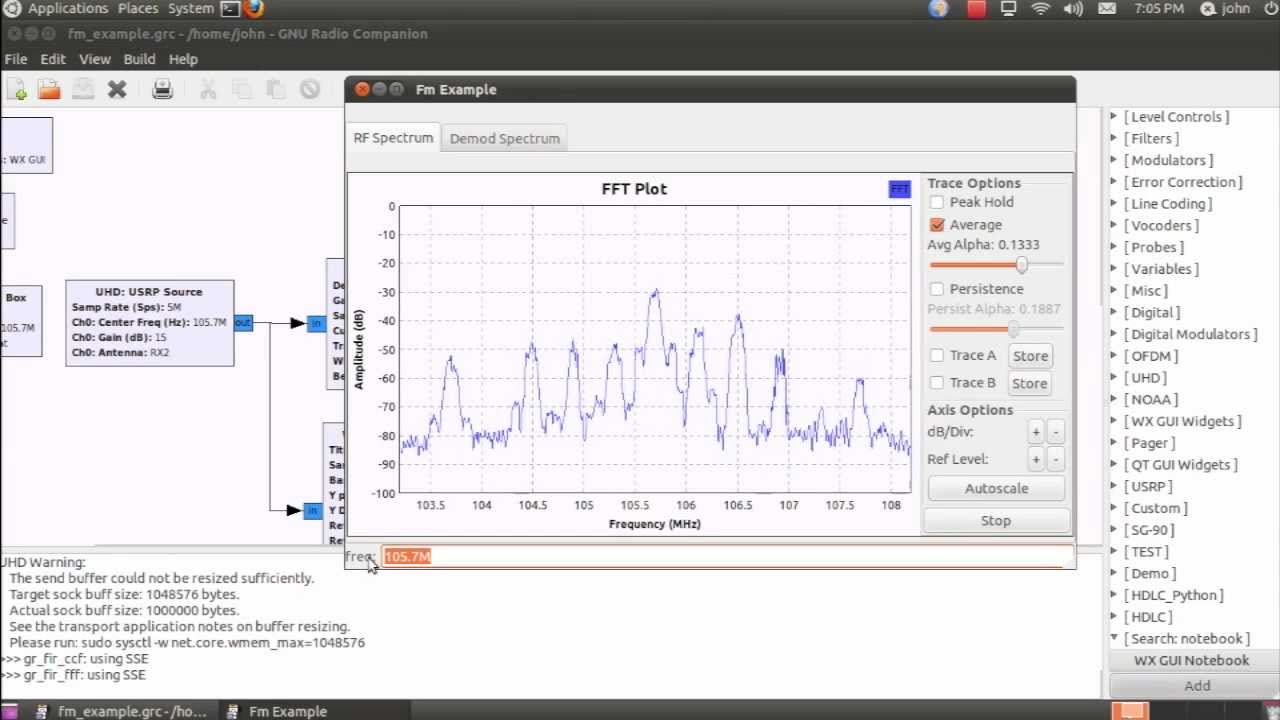Open the Build menu
This screenshot has width=1280, height=720.
[139, 59]
